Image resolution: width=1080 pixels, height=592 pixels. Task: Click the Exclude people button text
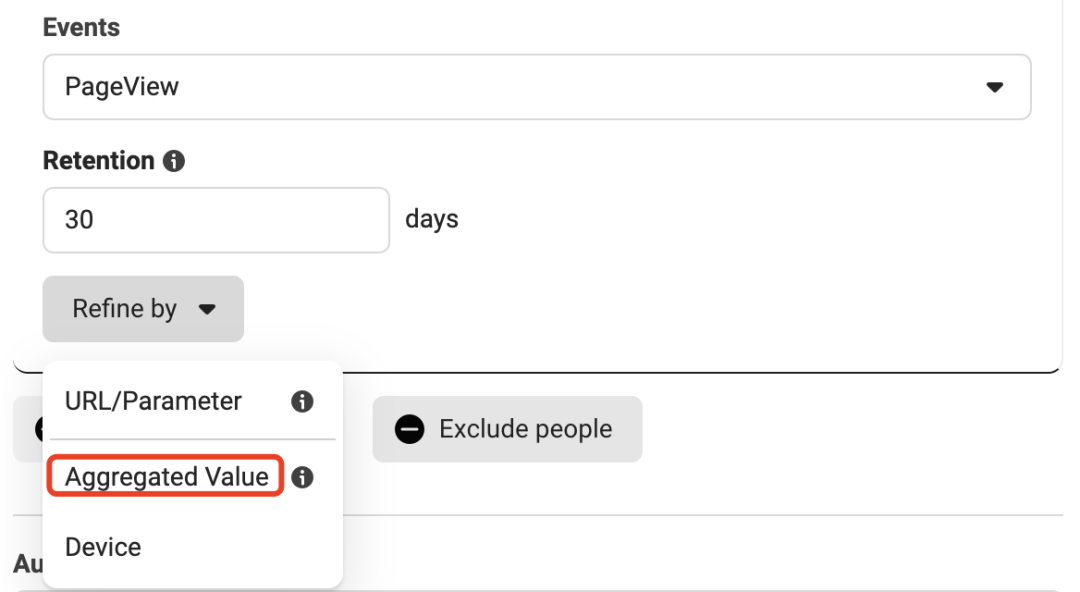[x=525, y=429]
